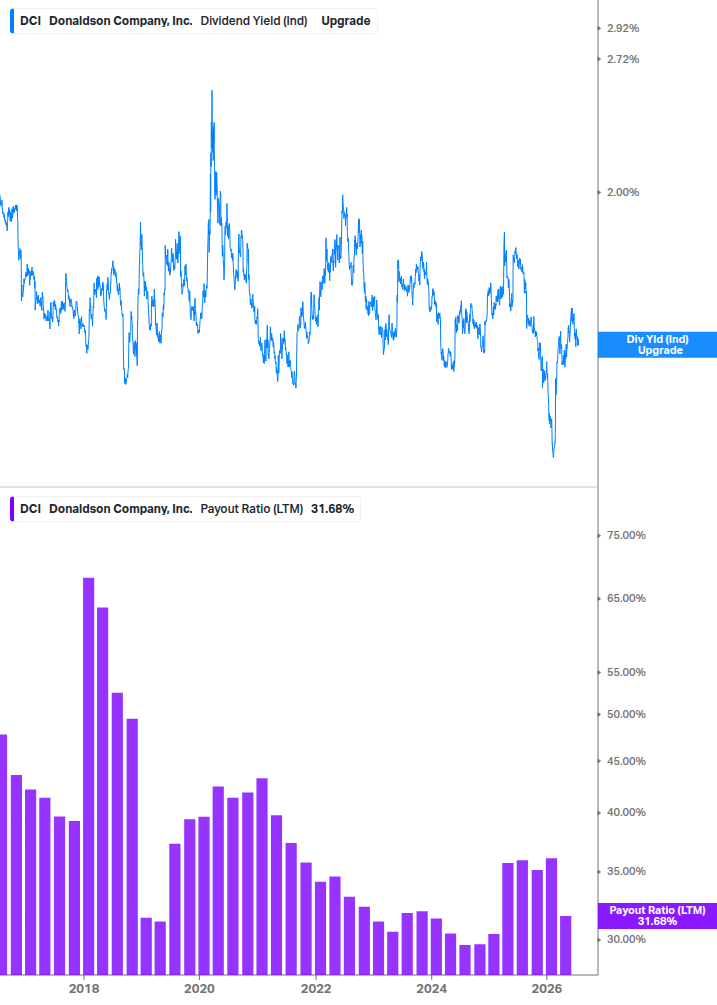
Task: Click the 2026 label on the time axis
Action: point(547,989)
